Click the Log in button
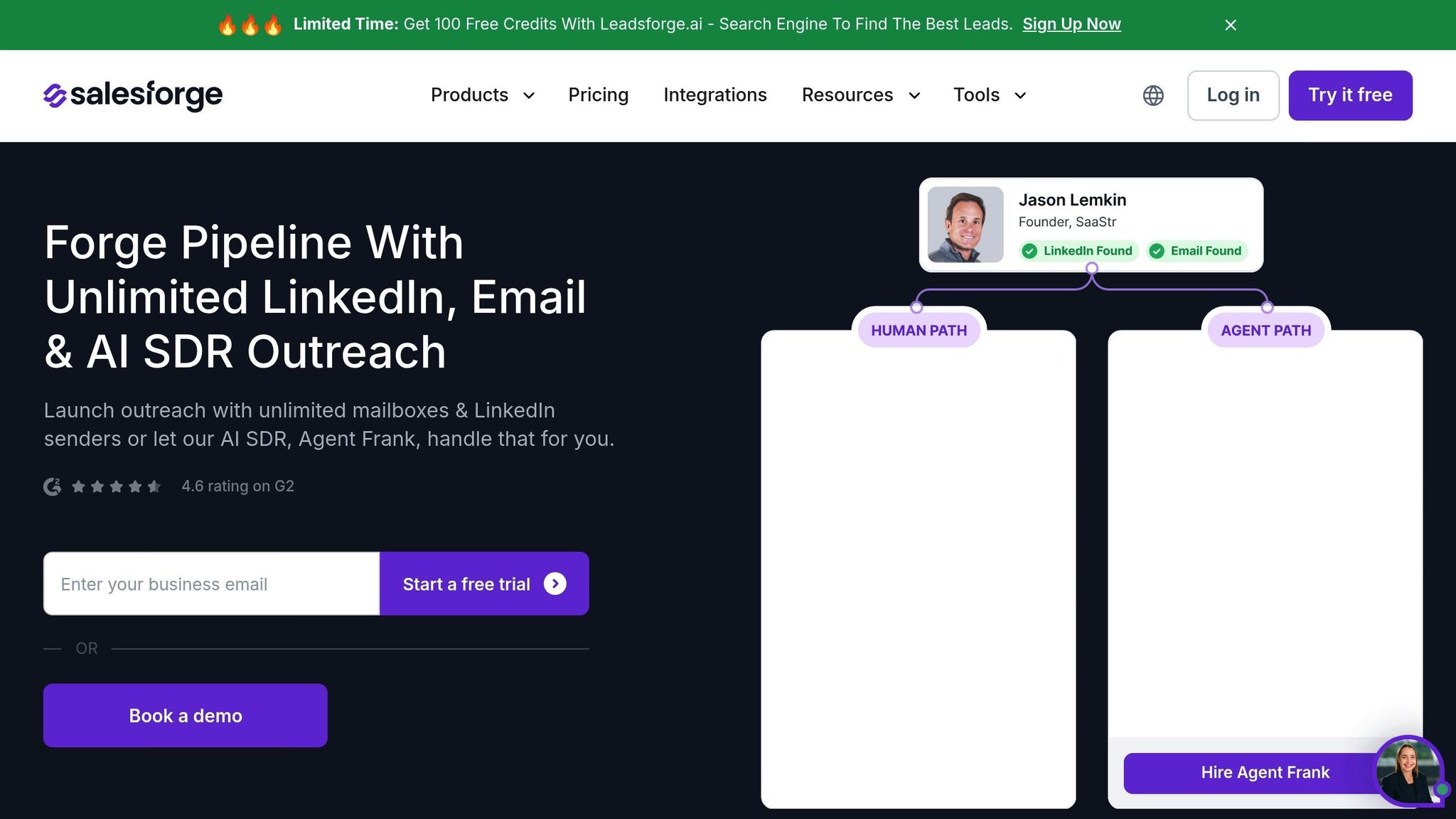Image resolution: width=1456 pixels, height=819 pixels. 1233,95
